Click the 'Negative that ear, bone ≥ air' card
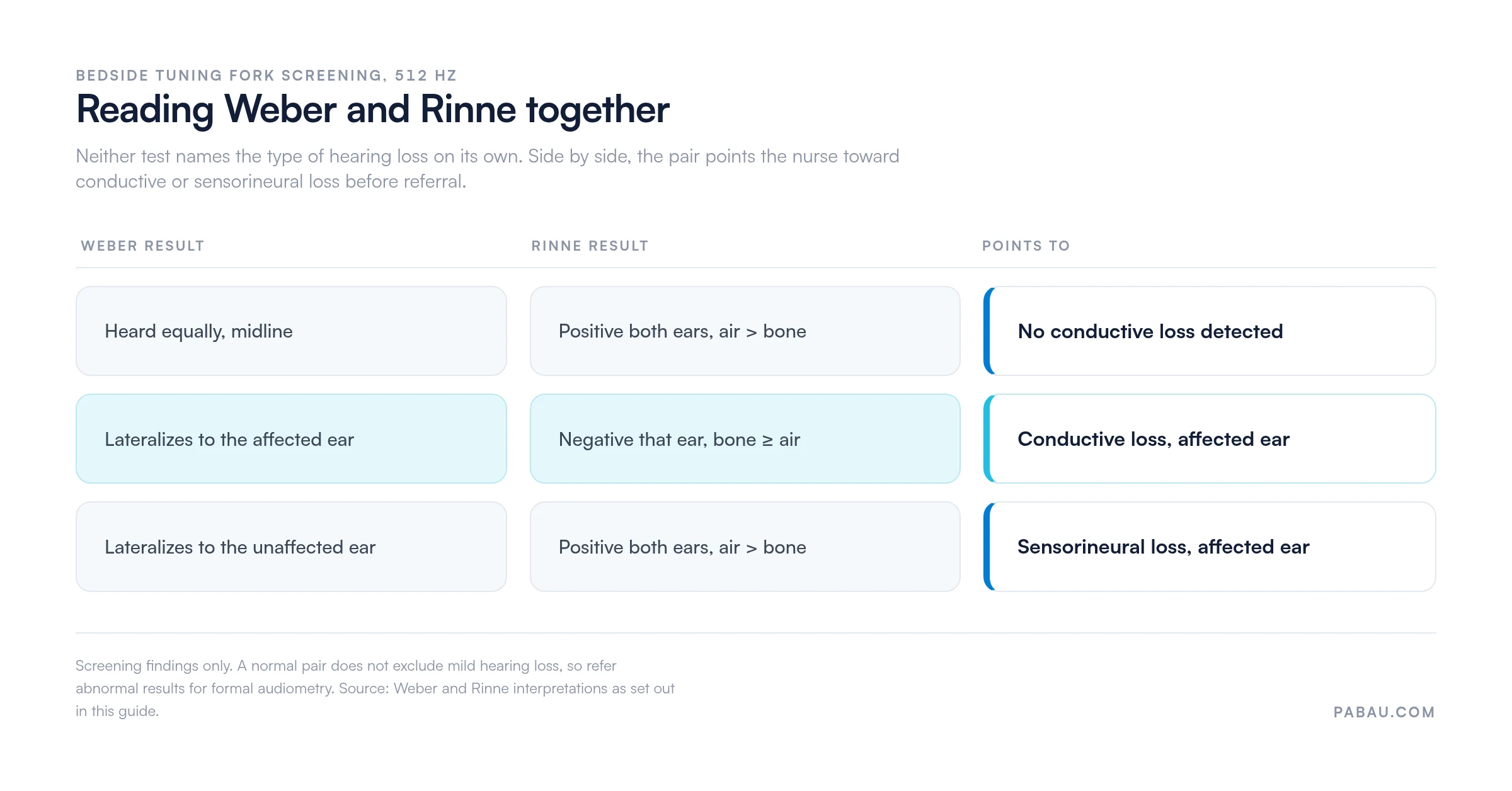This screenshot has height=791, width=1512. tap(745, 439)
